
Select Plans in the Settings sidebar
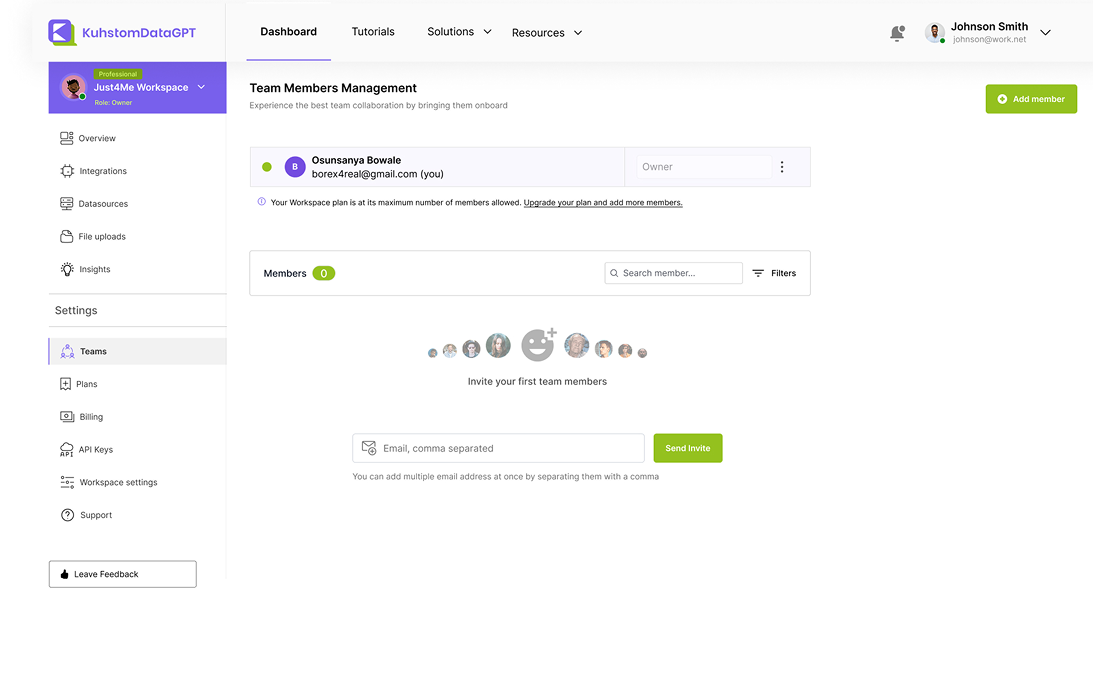point(87,384)
